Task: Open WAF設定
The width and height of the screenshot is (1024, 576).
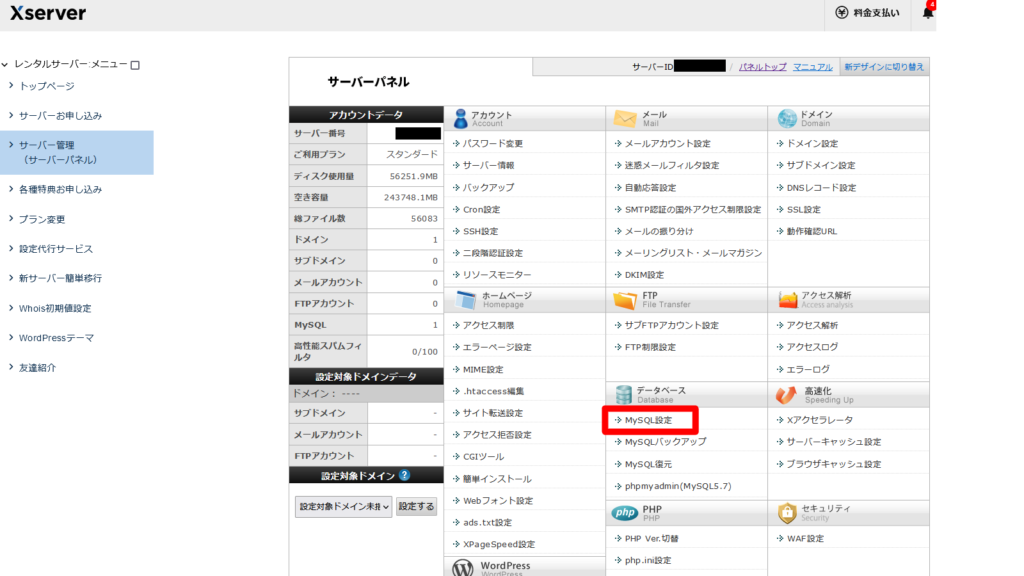Action: tap(805, 539)
